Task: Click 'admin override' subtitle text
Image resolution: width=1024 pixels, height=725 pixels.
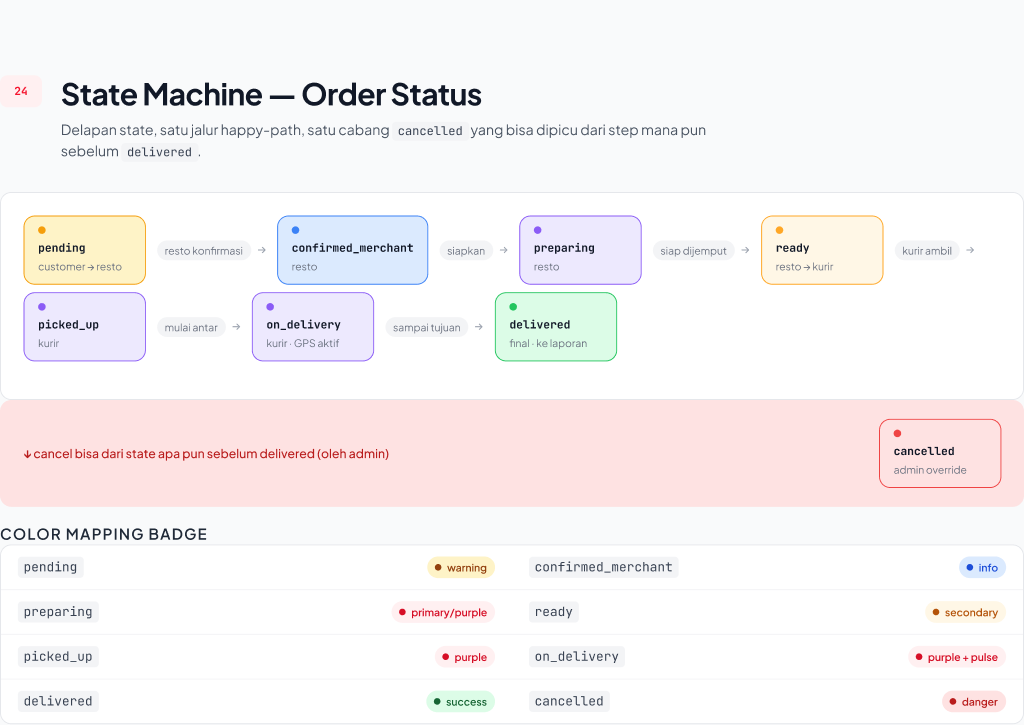Action: (x=930, y=470)
